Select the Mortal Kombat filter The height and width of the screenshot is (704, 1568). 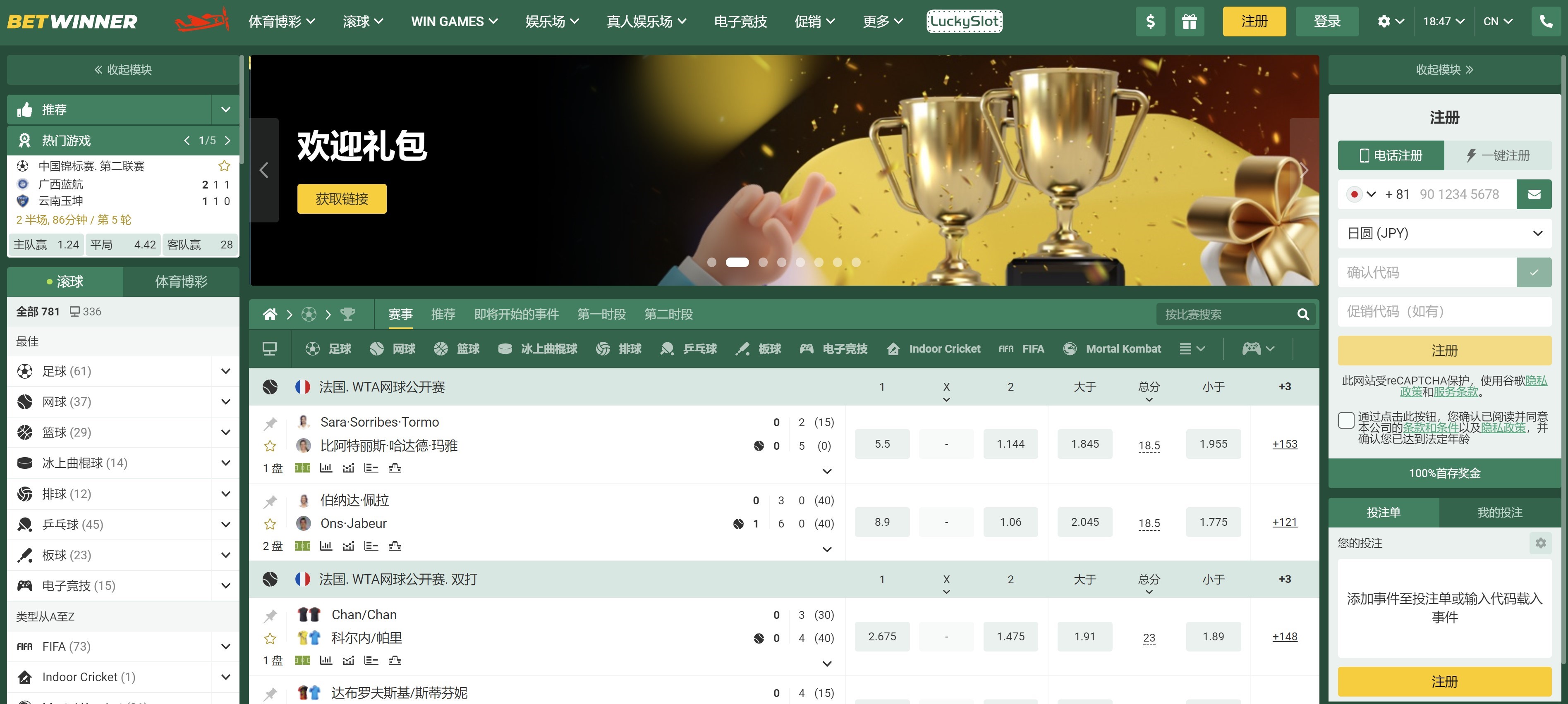tap(1112, 348)
